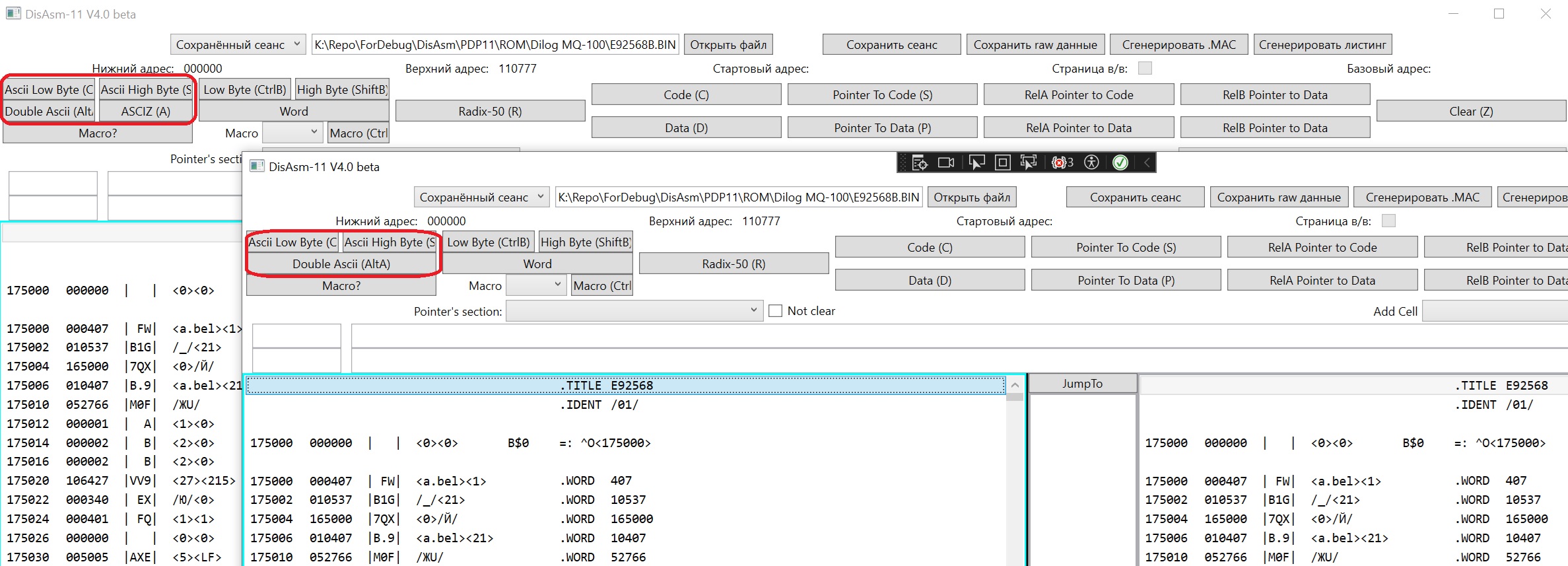Open "Сохранённый сеанс" dropdown in front window

[x=482, y=197]
